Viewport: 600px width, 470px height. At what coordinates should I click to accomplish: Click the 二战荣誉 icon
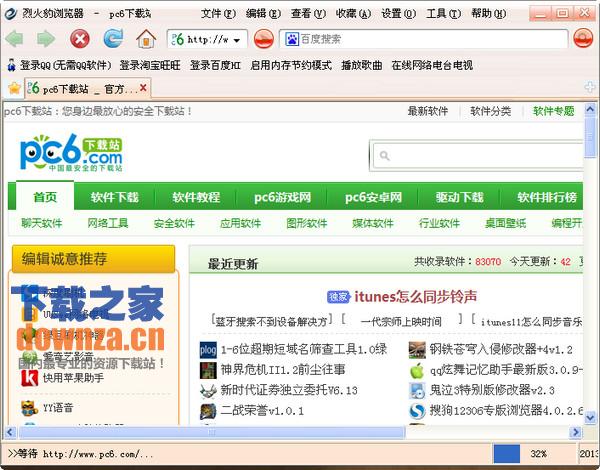point(208,411)
